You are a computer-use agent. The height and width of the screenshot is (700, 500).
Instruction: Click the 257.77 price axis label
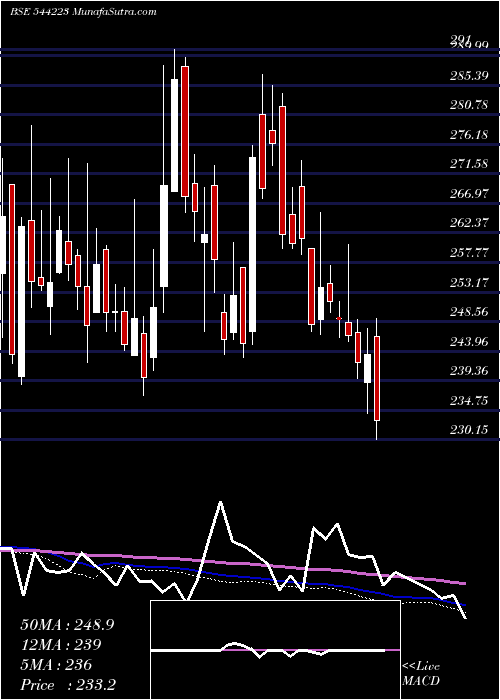coord(468,253)
